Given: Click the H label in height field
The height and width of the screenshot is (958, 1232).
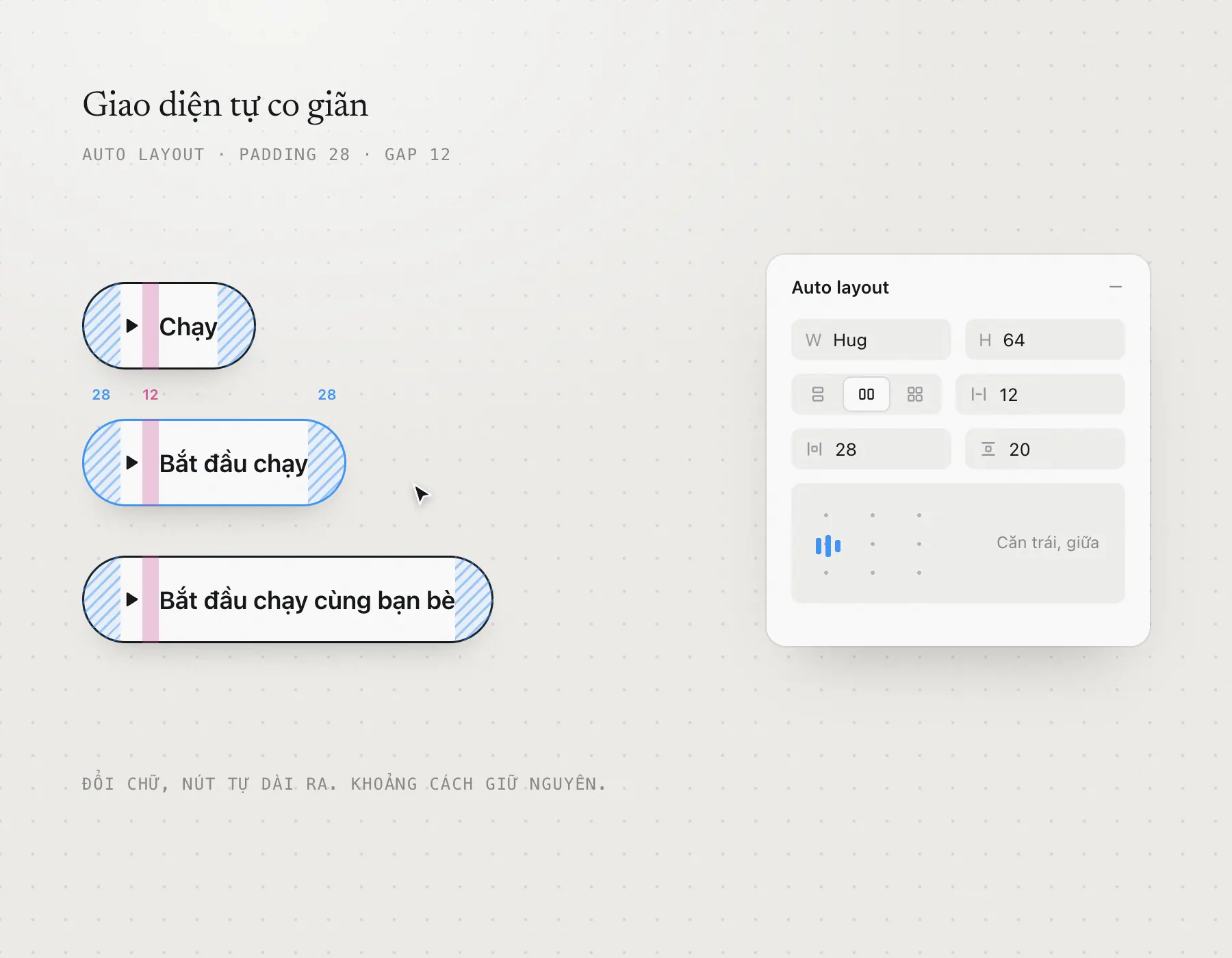Looking at the screenshot, I should [x=985, y=340].
